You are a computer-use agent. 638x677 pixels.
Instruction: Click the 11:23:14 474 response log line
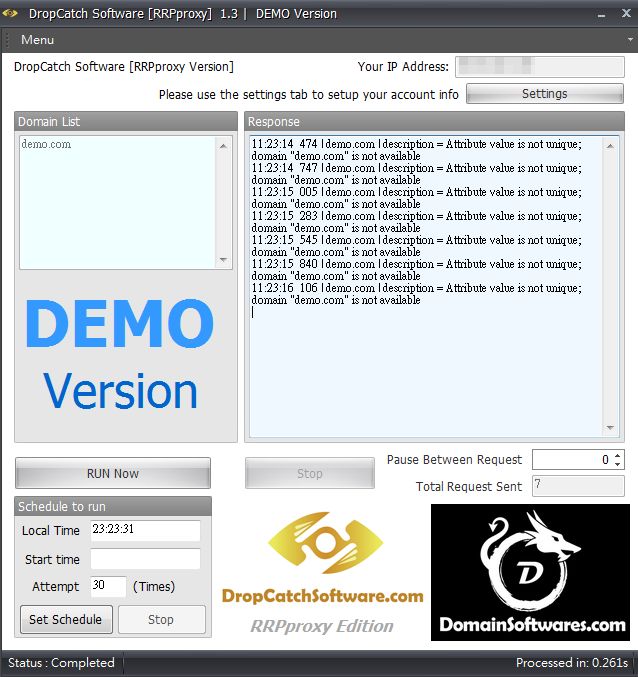pyautogui.click(x=417, y=149)
